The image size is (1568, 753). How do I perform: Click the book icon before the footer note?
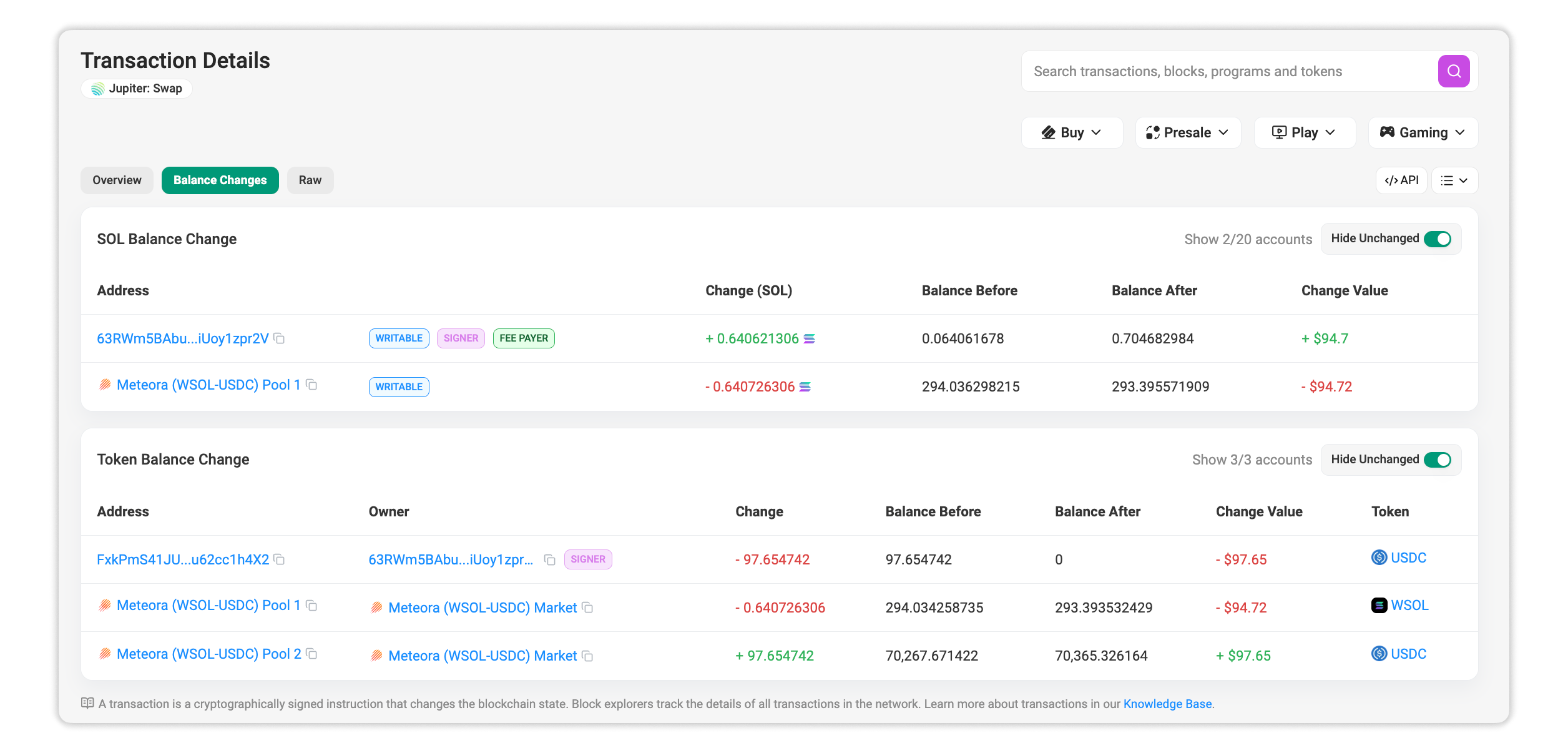click(87, 703)
